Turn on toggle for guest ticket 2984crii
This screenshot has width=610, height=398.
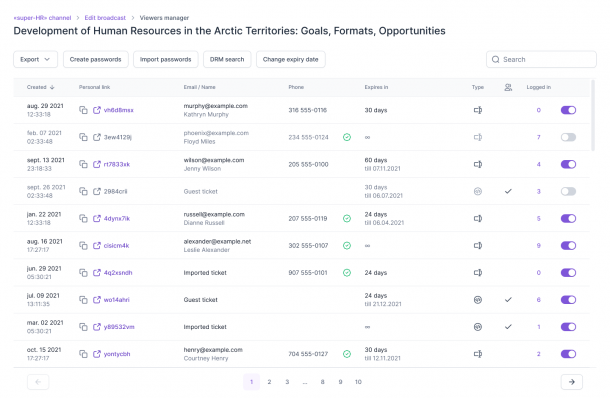(x=568, y=191)
